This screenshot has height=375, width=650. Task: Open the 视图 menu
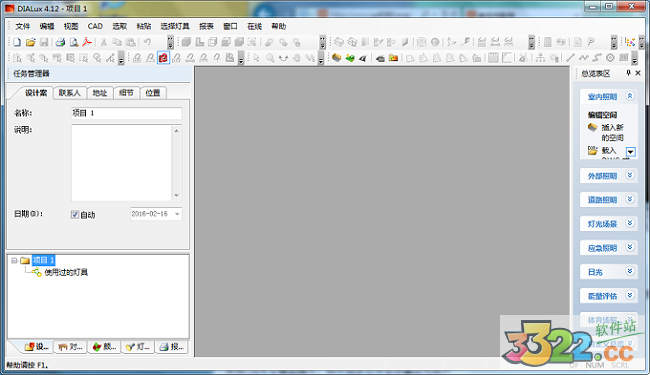tap(71, 26)
